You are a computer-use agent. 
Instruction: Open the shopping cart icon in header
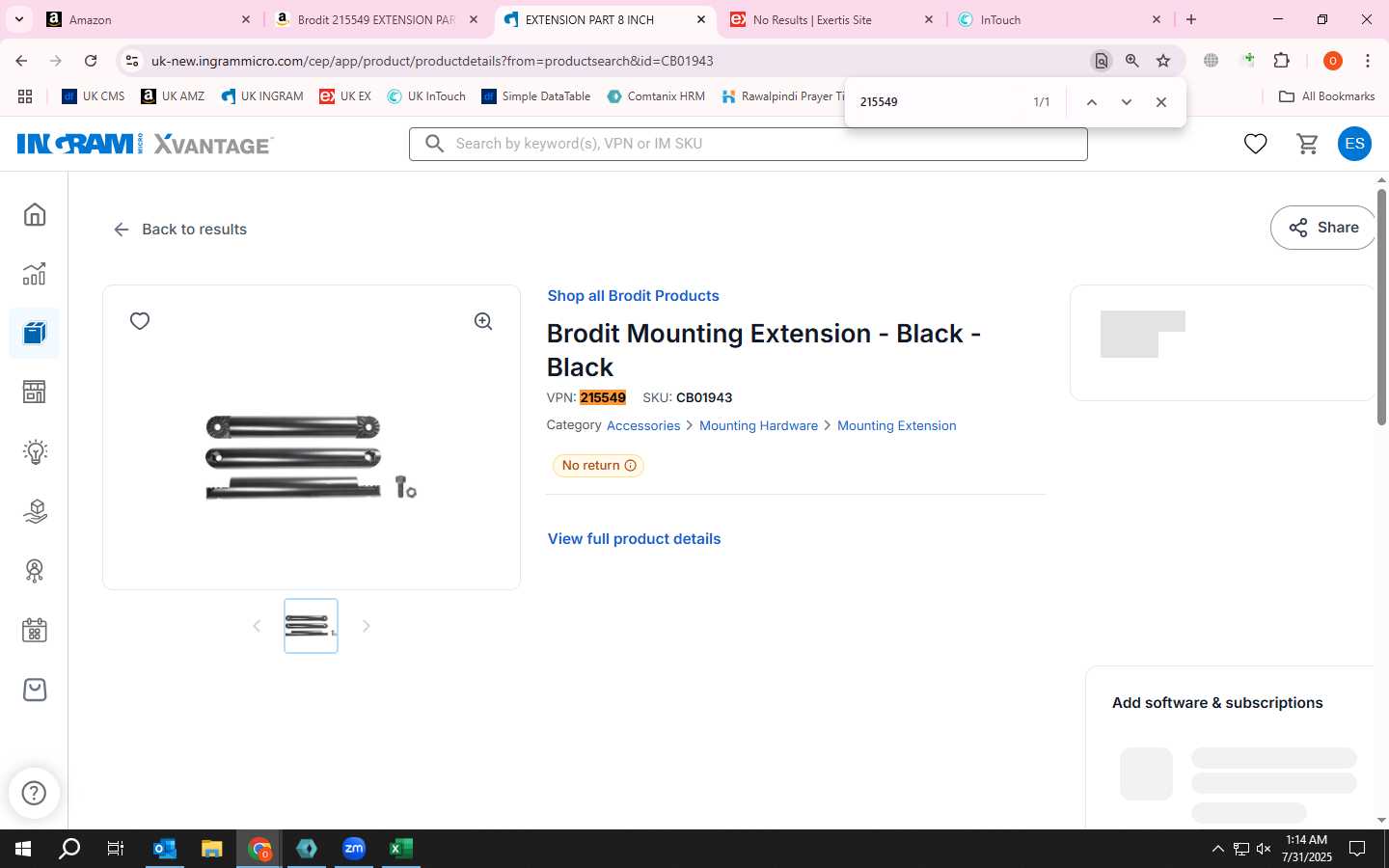[1308, 144]
